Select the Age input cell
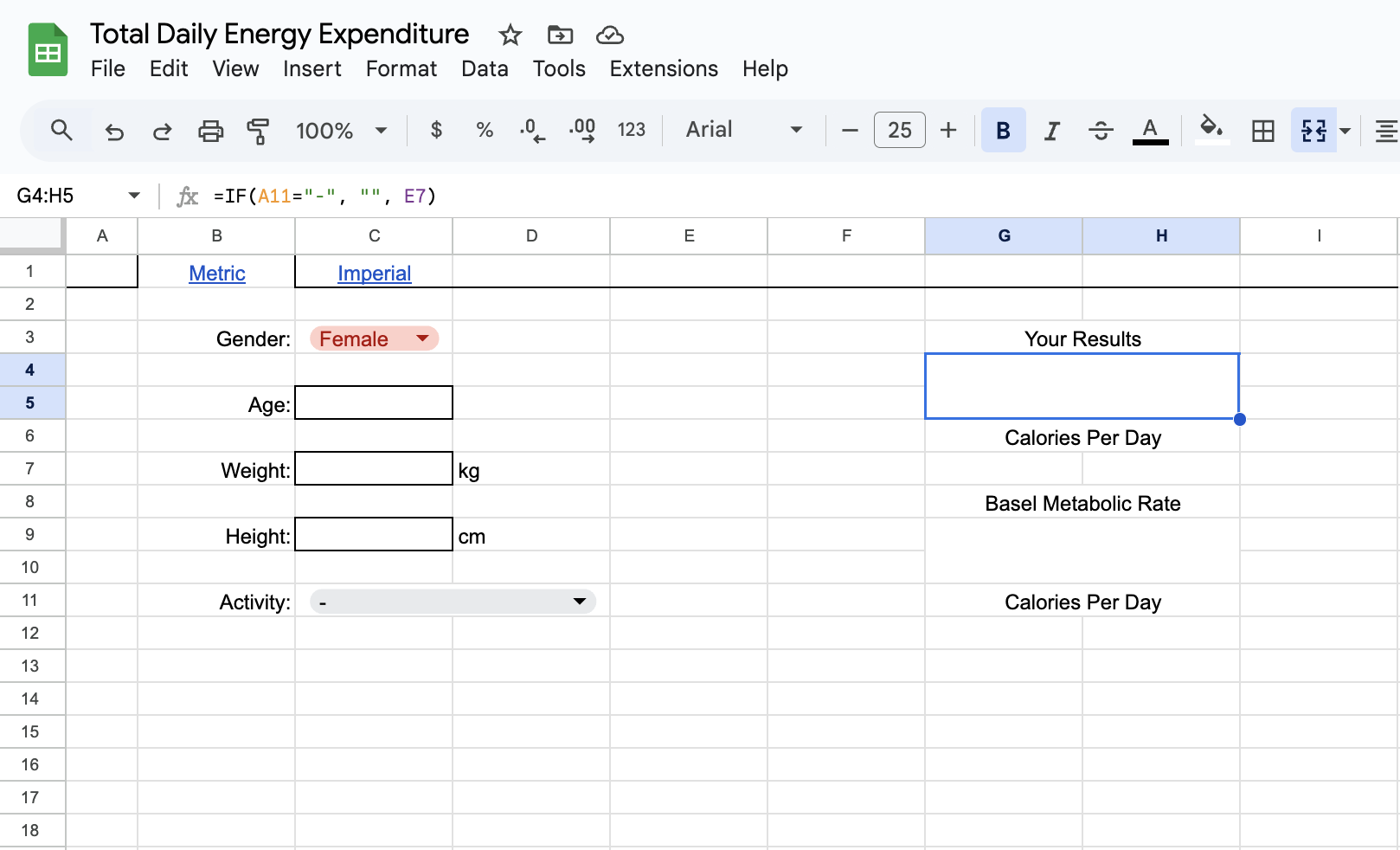1400x850 pixels. (374, 402)
